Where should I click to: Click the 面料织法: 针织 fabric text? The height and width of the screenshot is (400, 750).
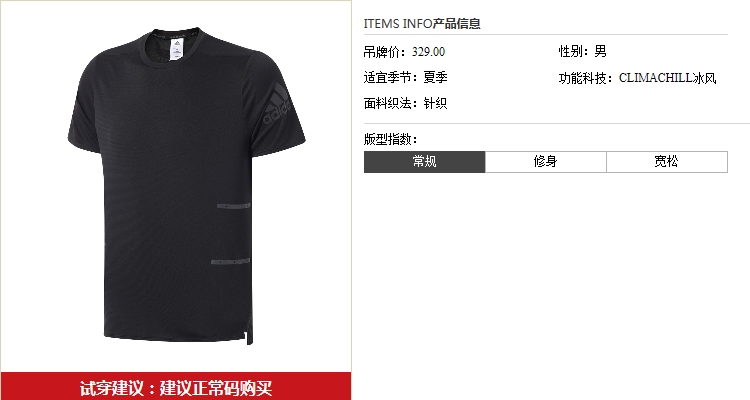[406, 103]
